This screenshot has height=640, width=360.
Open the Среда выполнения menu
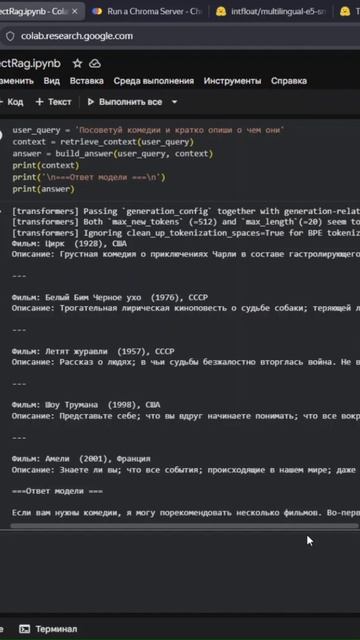(x=154, y=81)
